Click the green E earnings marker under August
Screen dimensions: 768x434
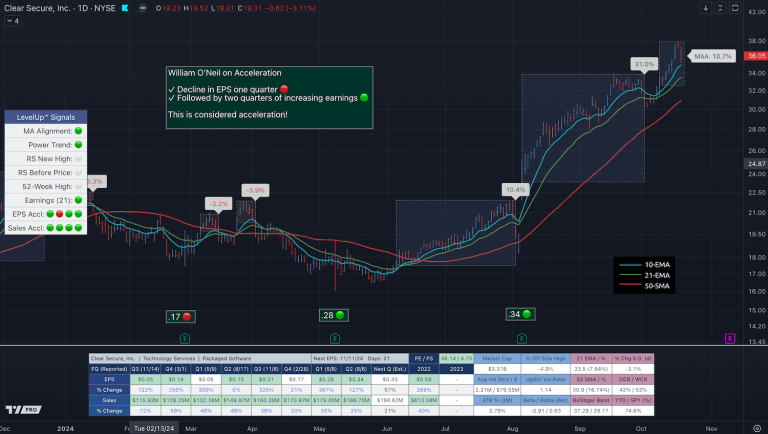point(522,340)
